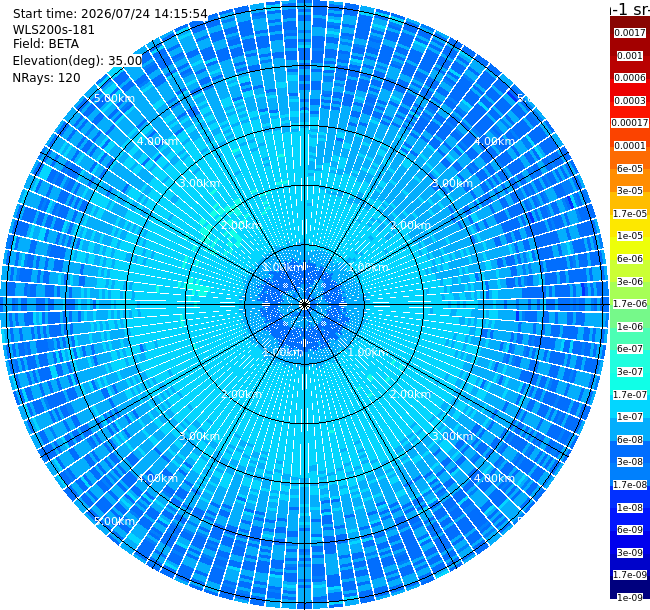Click the 1e-09 minimum colorbar label
The height and width of the screenshot is (610, 650).
point(630,598)
